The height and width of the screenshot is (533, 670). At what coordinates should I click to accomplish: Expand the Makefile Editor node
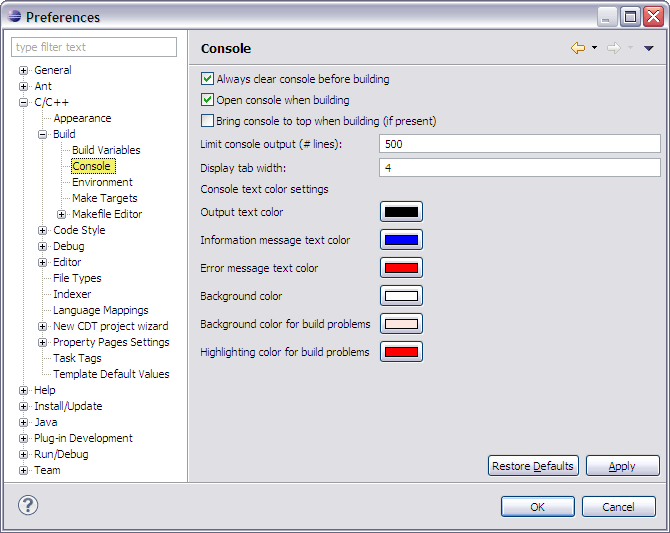tap(61, 215)
